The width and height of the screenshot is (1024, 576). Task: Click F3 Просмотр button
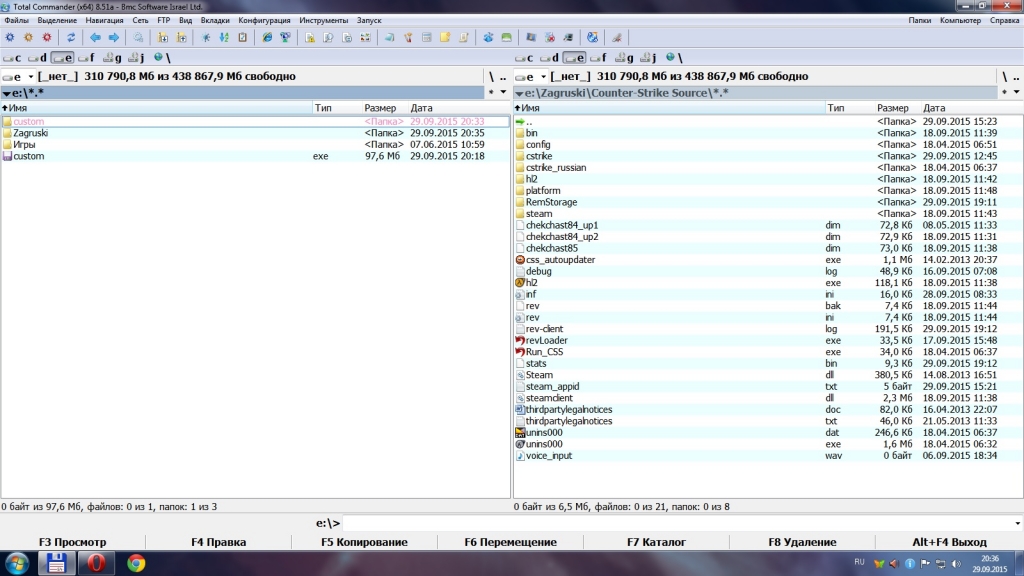pos(72,542)
